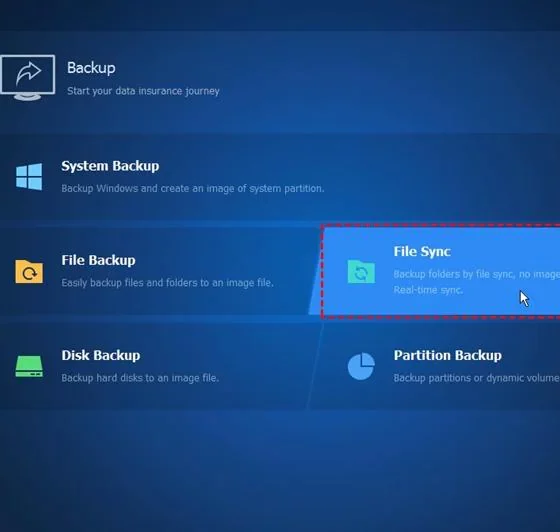This screenshot has height=532, width=560.
Task: Click 'Start your data insurance journey' subtitle
Action: [143, 91]
